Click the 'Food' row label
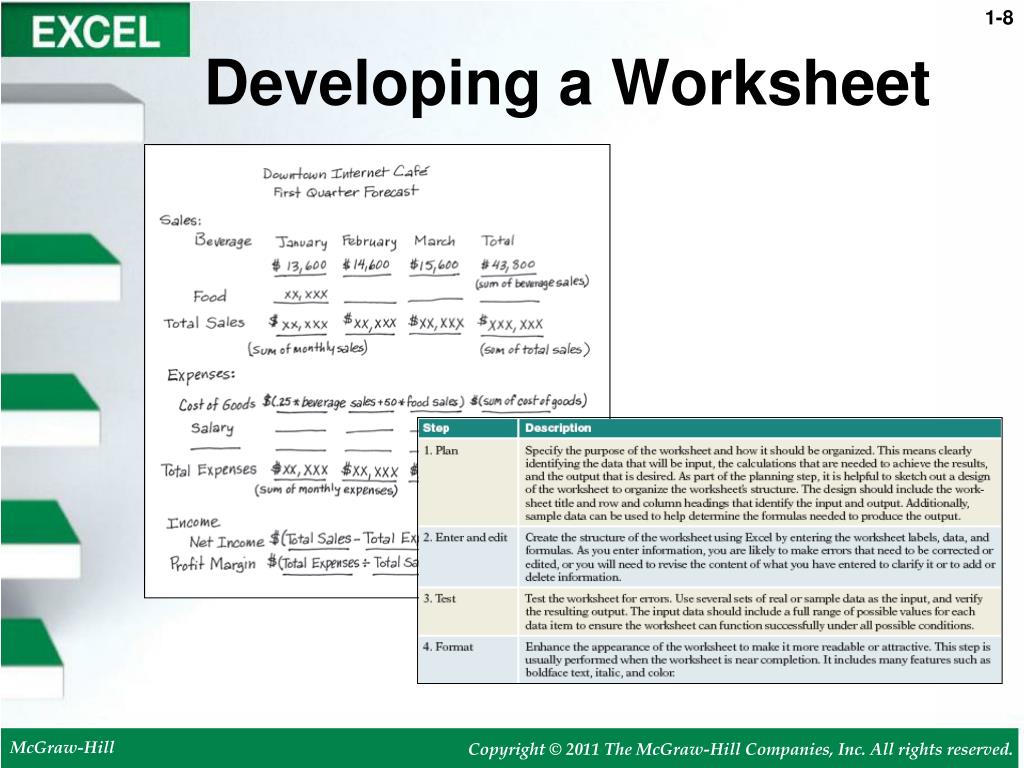Viewport: 1024px width, 768px height. tap(210, 296)
